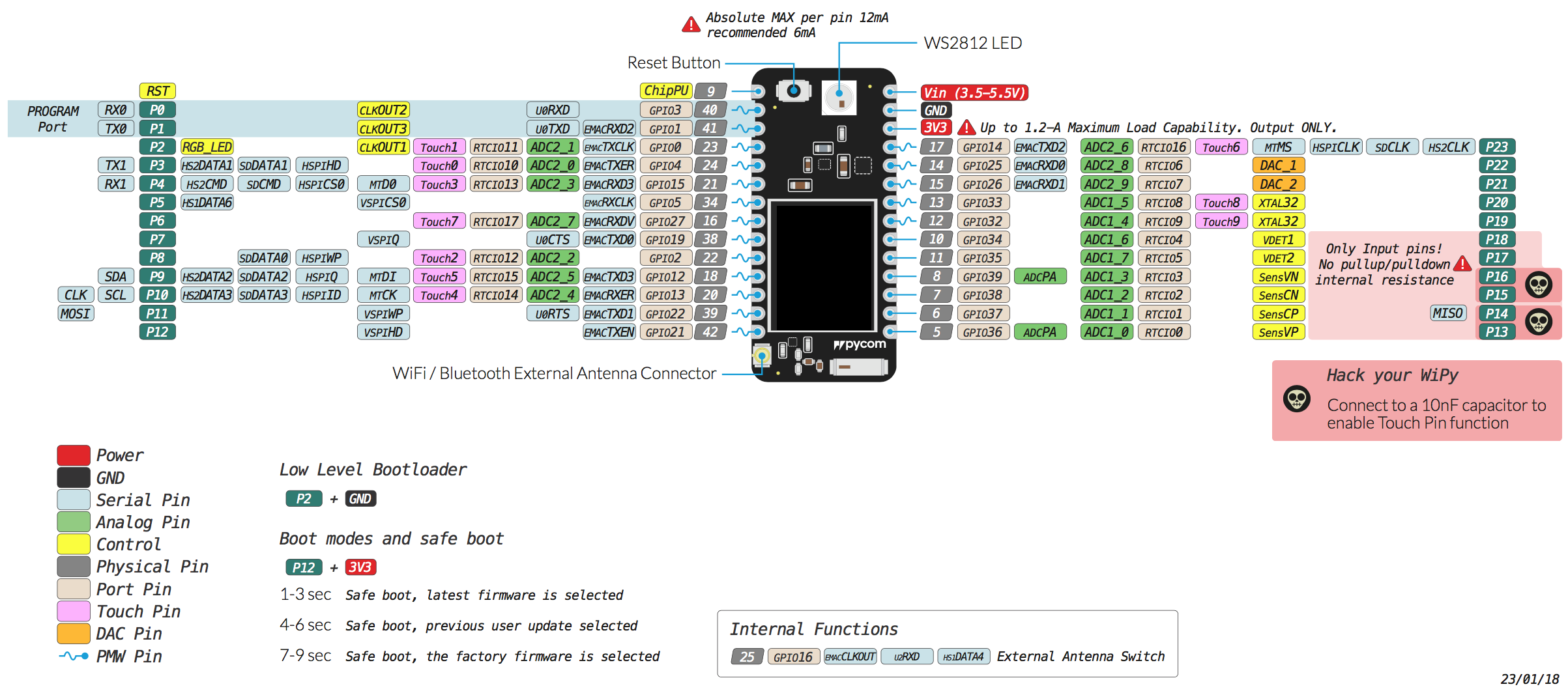The height and width of the screenshot is (693, 1568).
Task: Click the warning triangle beside Absolute MAX note
Action: pyautogui.click(x=690, y=25)
